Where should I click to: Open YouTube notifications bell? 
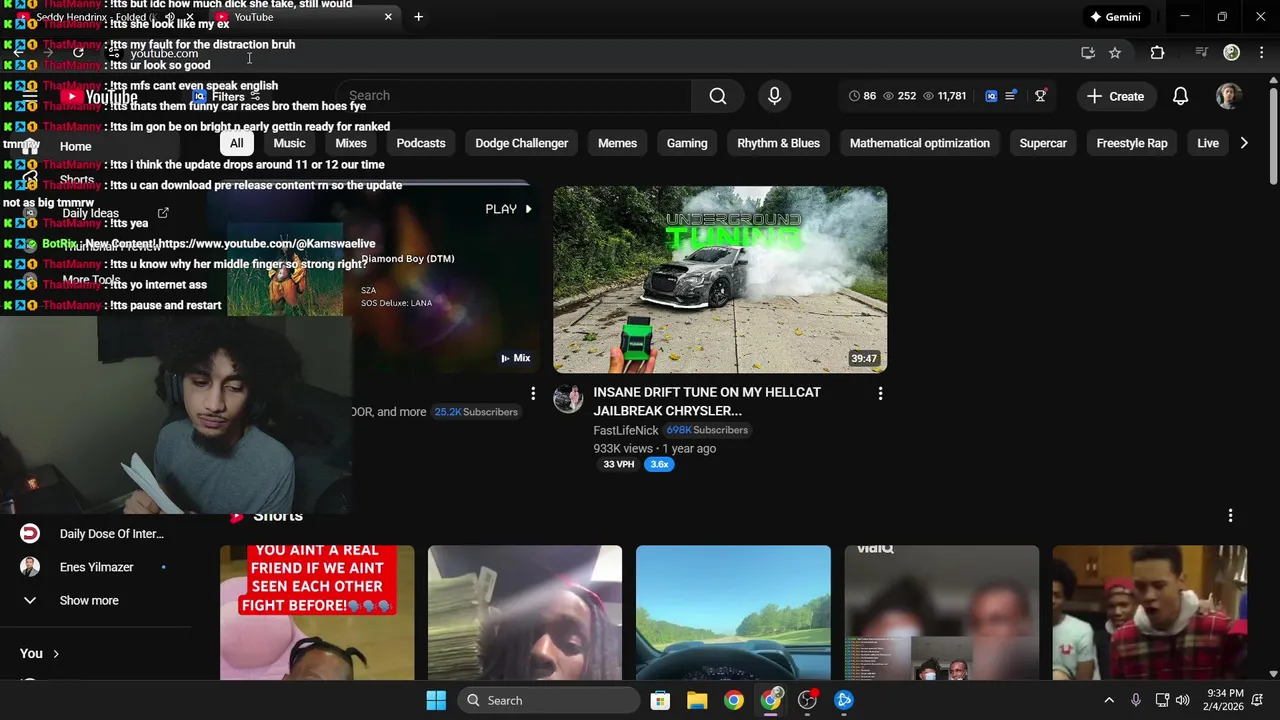tap(1180, 96)
